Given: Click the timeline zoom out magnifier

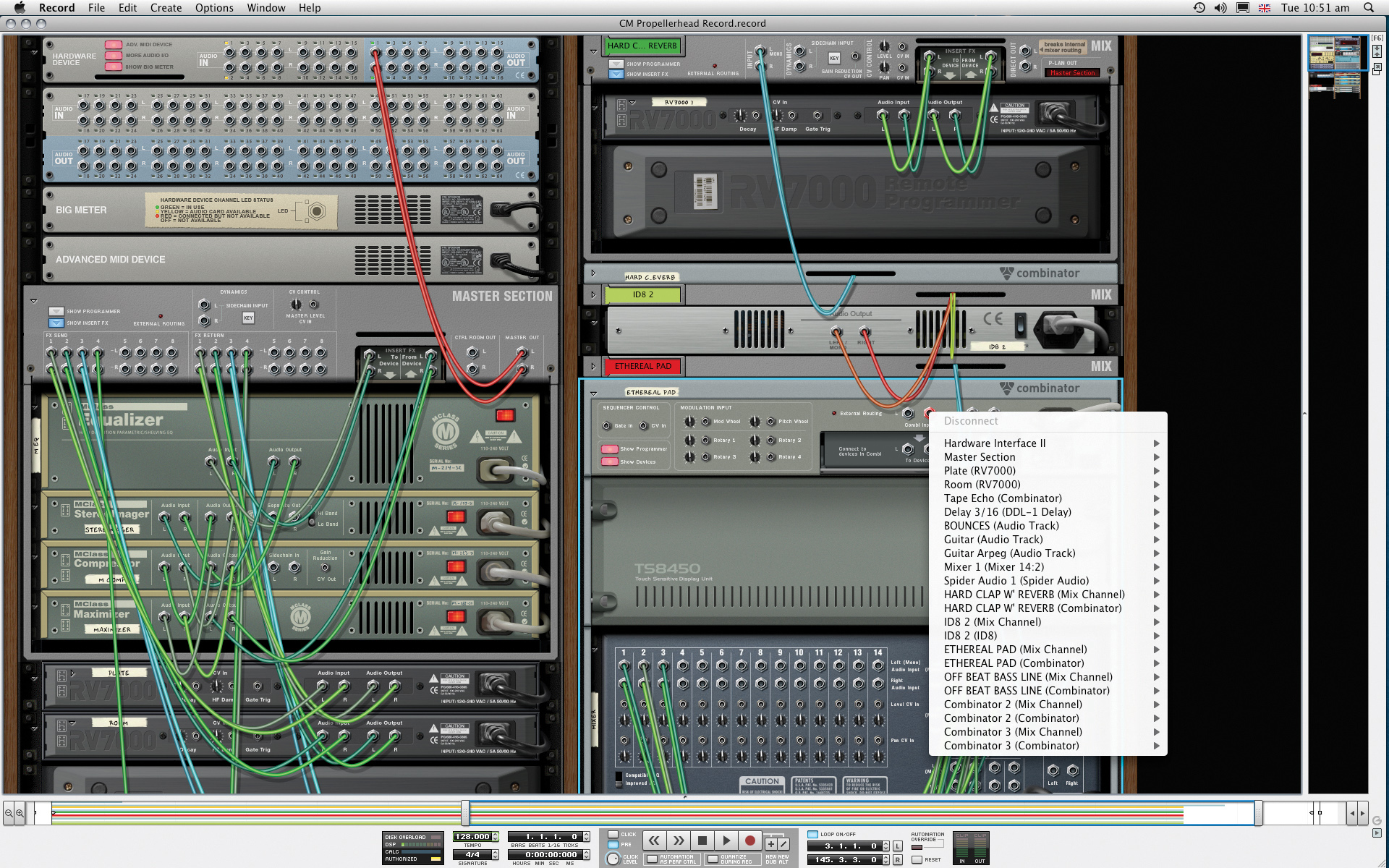Looking at the screenshot, I should (9, 813).
